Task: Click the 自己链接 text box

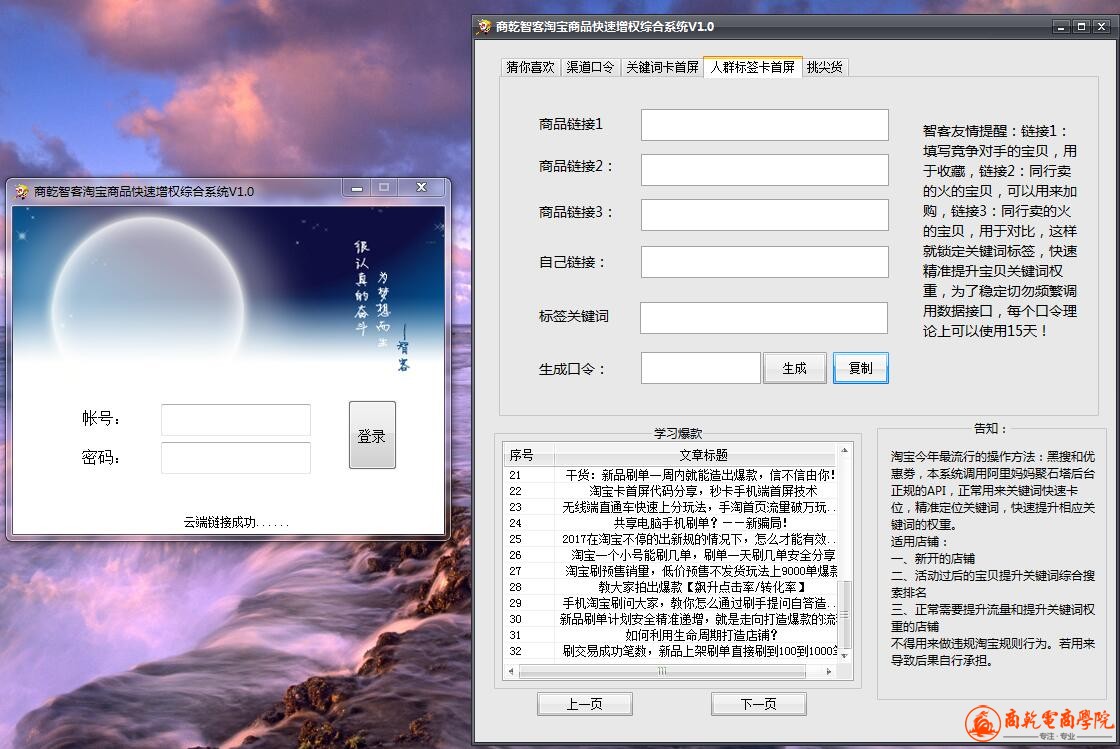Action: pos(764,262)
